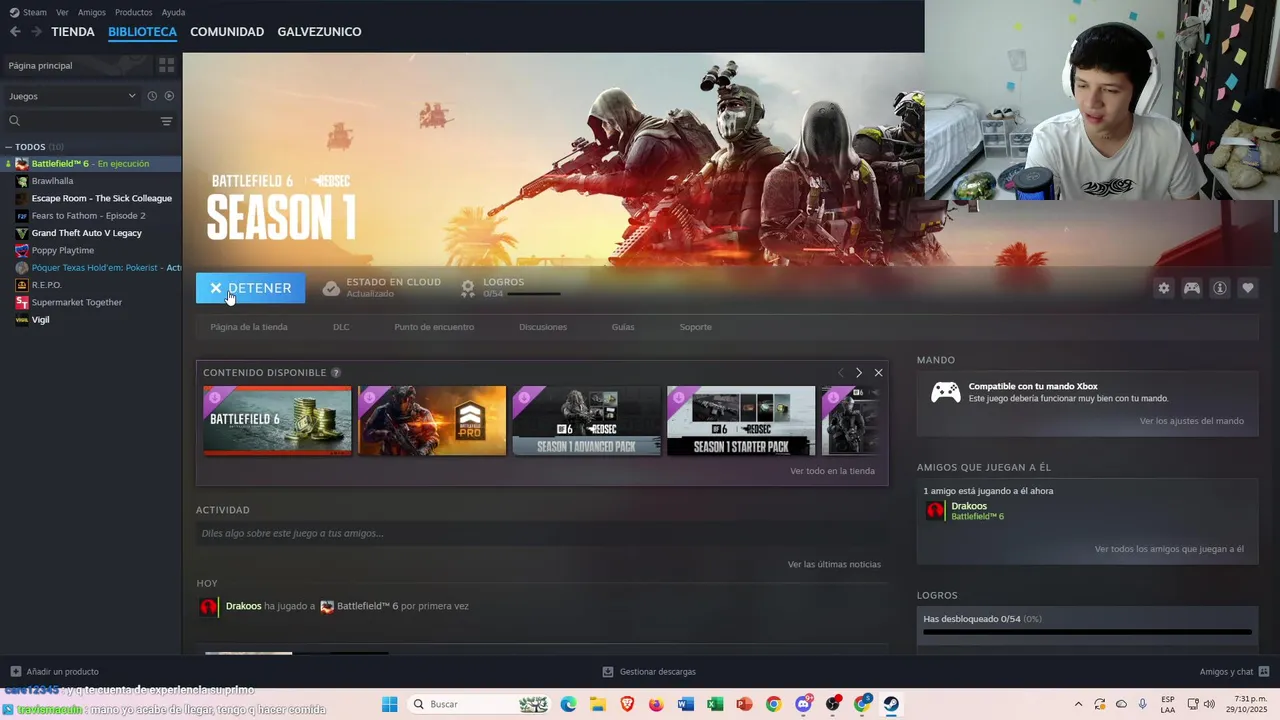Click Drakoos avatar in activity feed
Screen dimensions: 1280x720
[x=208, y=606]
